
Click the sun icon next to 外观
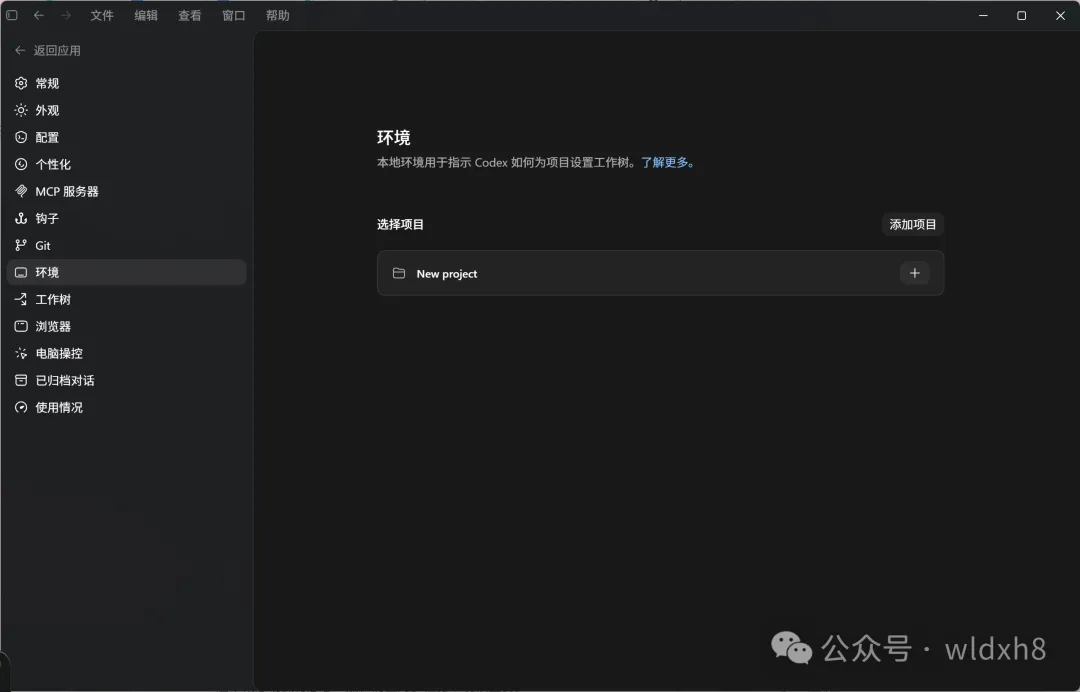[21, 110]
